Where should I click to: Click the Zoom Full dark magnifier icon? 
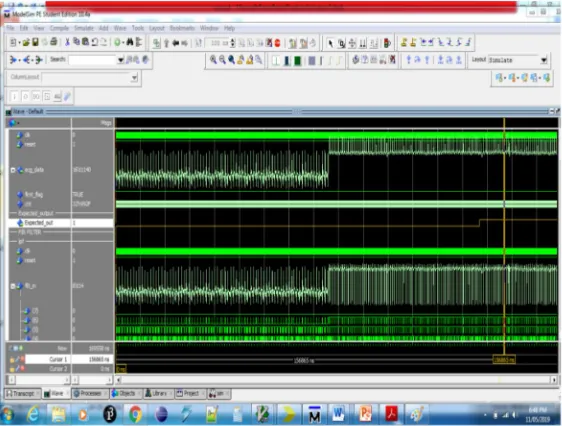coord(232,60)
